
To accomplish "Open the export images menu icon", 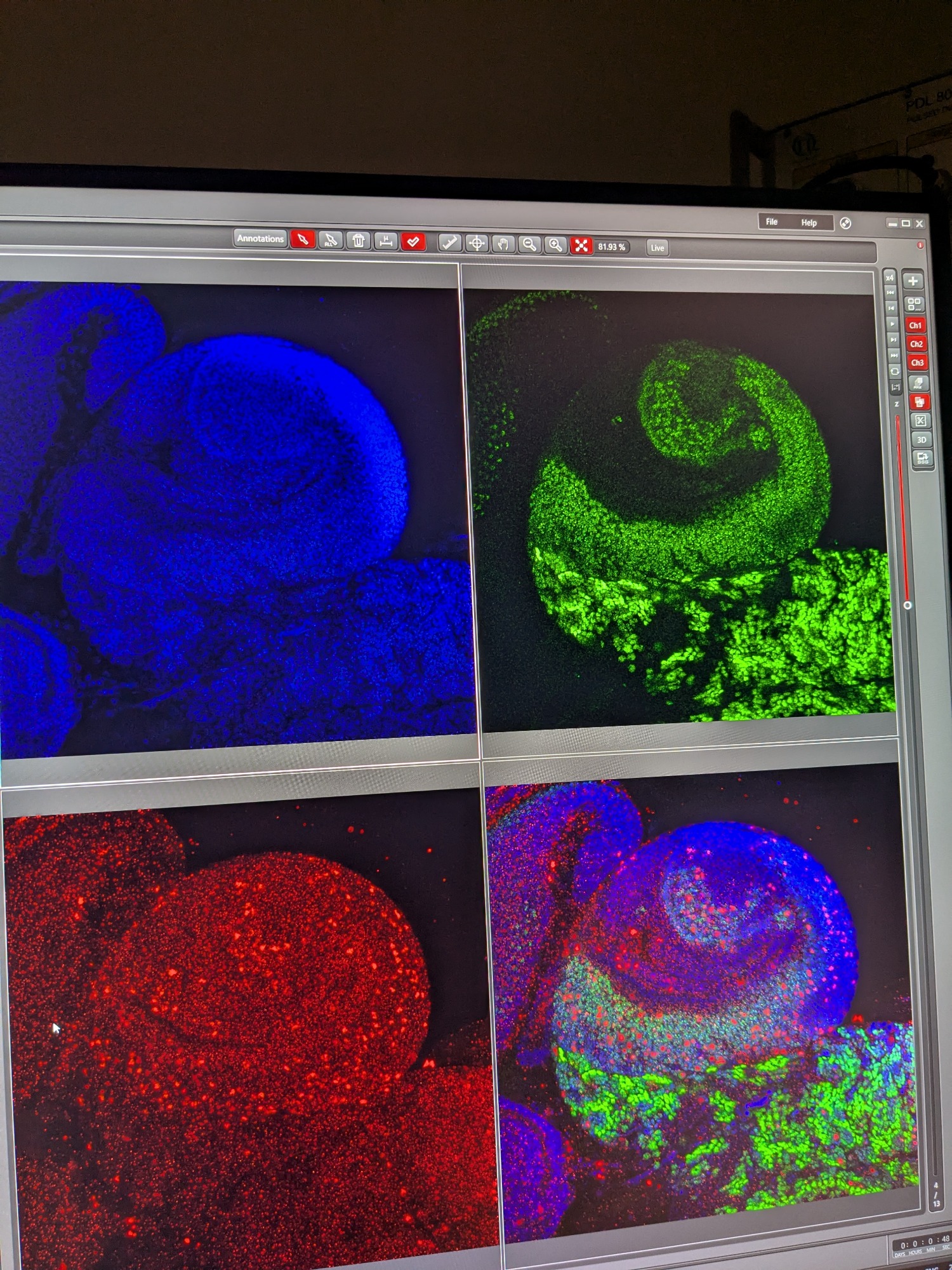I will 922,458.
